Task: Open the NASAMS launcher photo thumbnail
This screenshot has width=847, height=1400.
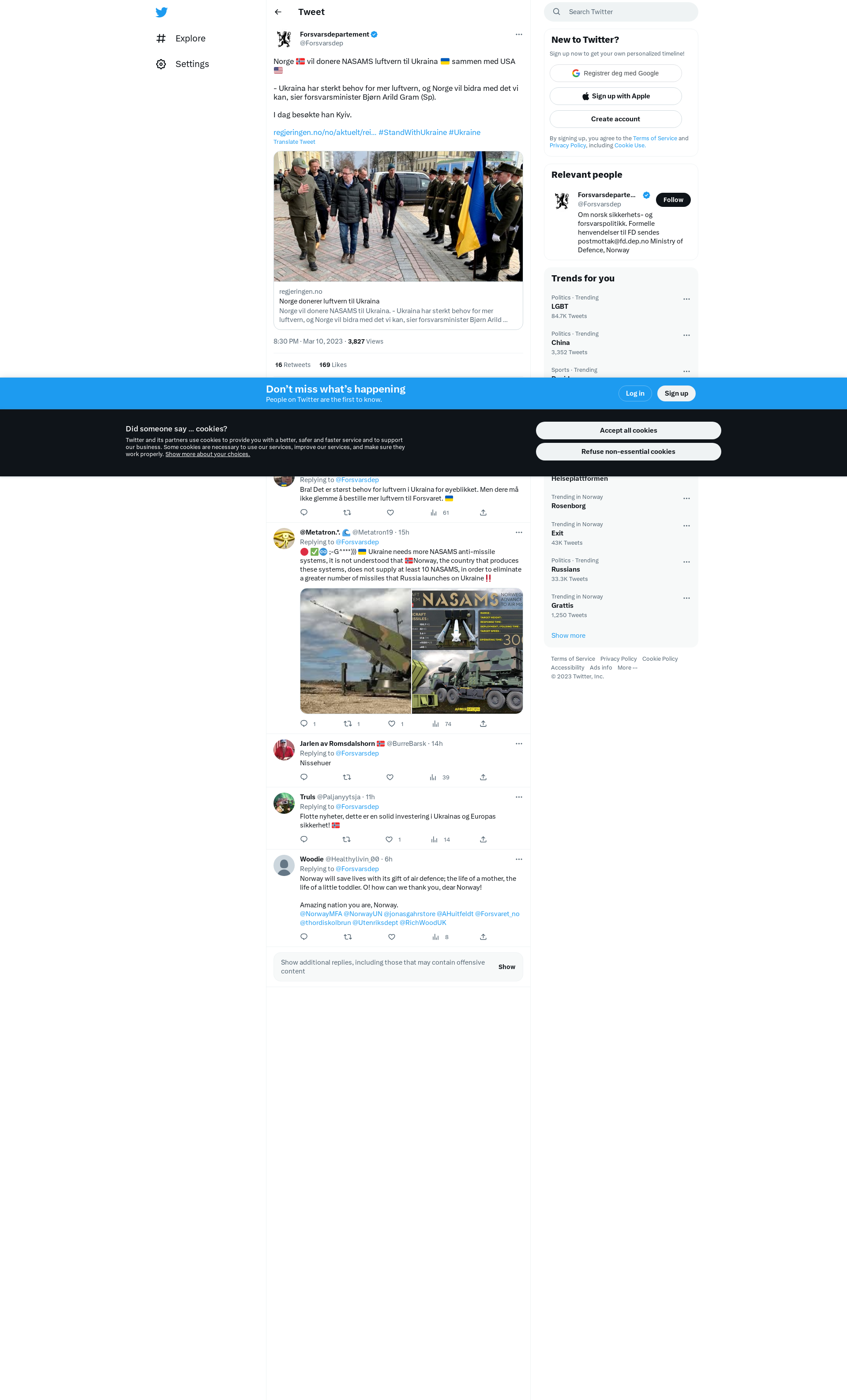Action: click(355, 651)
